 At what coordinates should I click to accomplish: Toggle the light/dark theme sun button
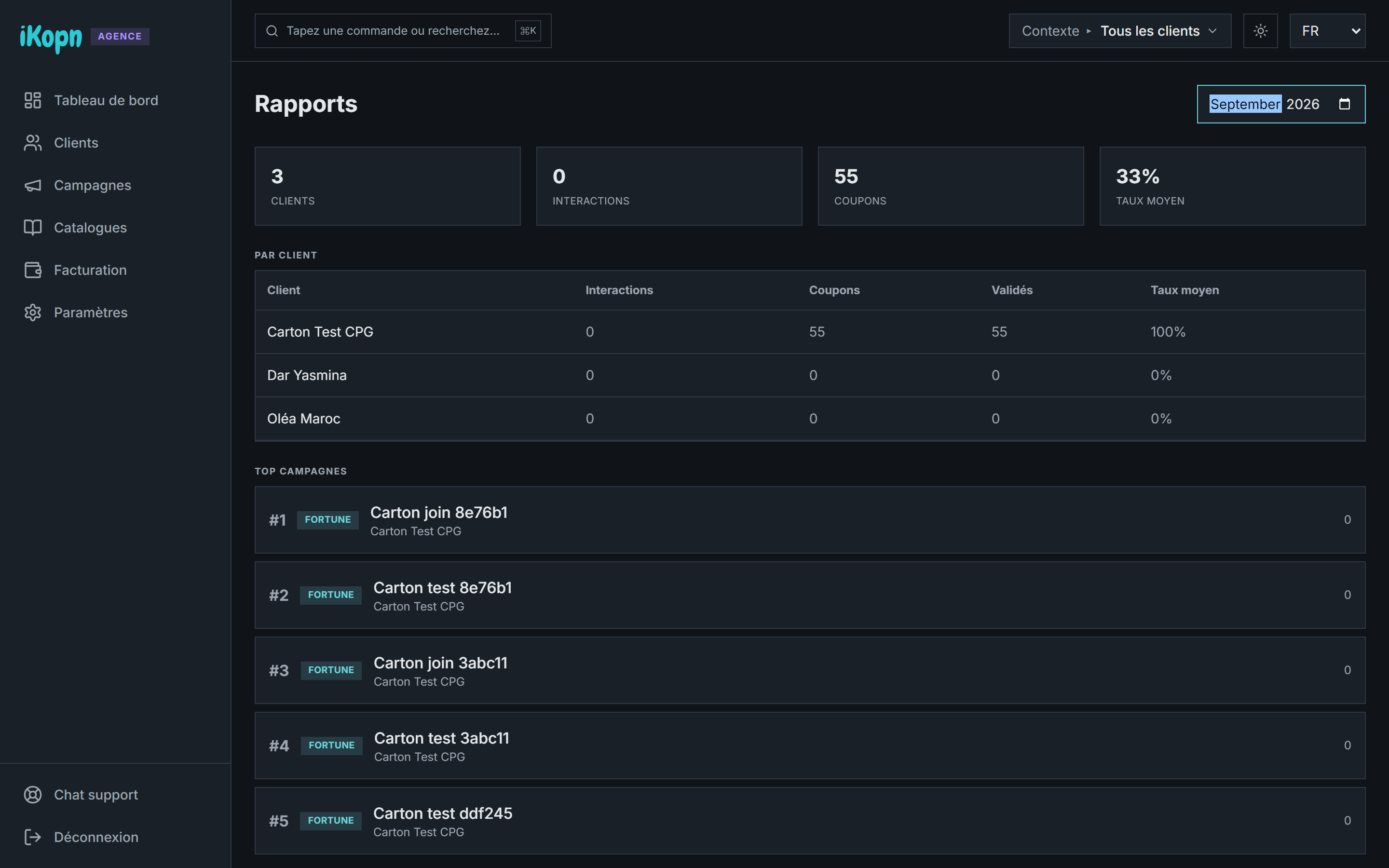click(1260, 31)
